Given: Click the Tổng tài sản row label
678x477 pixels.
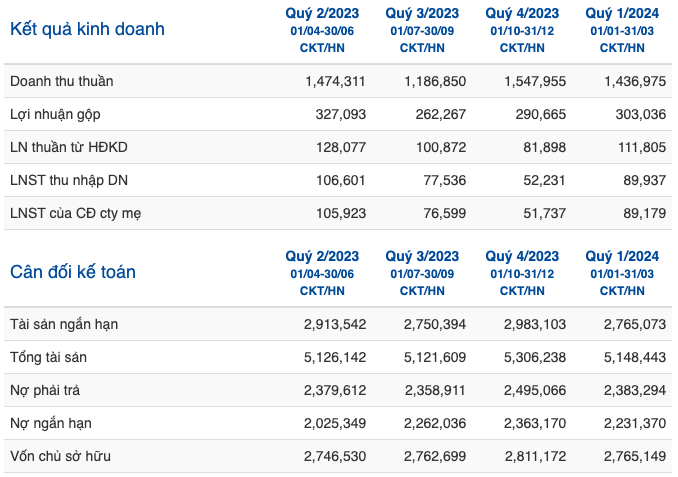Looking at the screenshot, I should tap(48, 358).
